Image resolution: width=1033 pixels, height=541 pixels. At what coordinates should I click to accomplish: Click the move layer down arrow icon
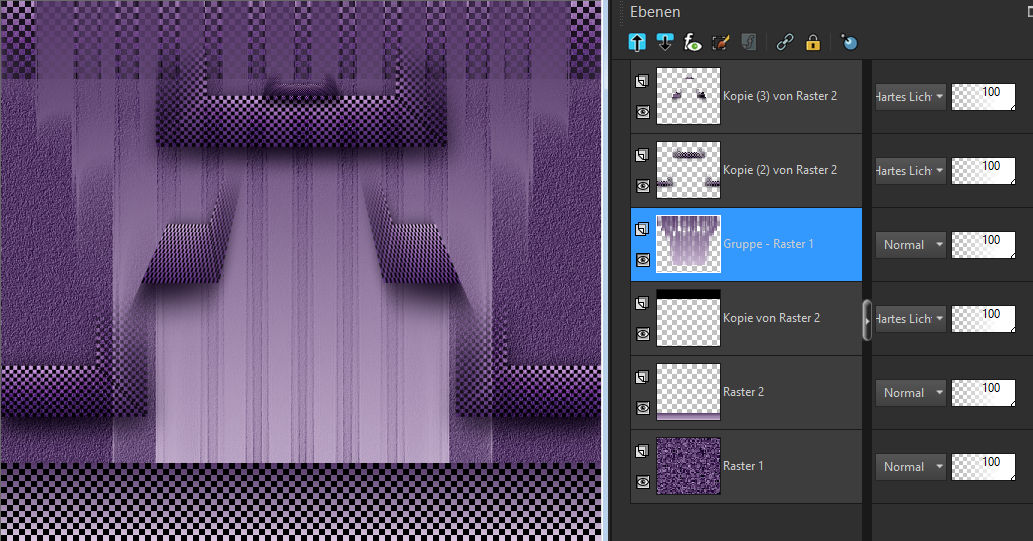(x=665, y=42)
